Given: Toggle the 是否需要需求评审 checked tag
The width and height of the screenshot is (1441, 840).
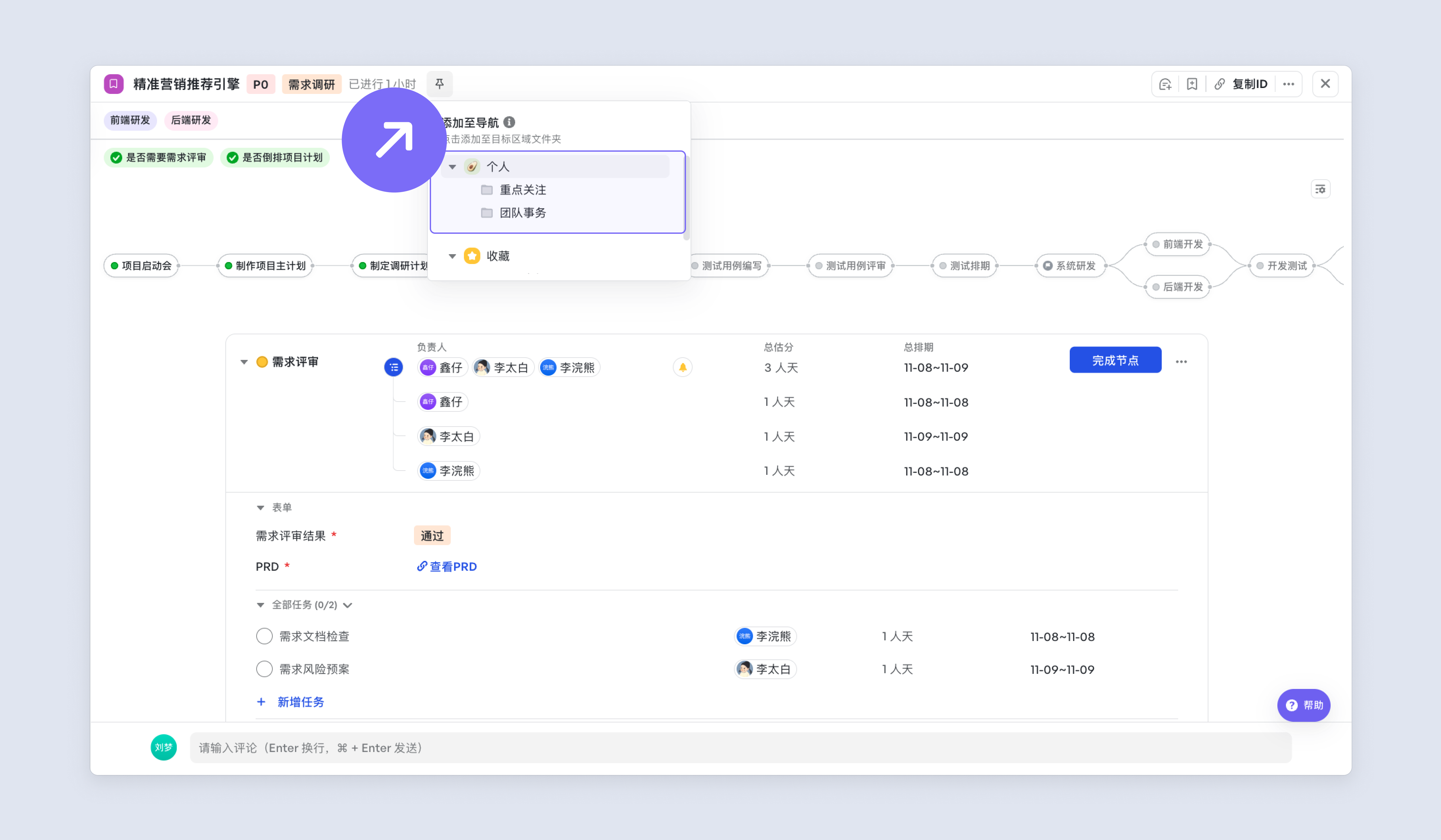Looking at the screenshot, I should pyautogui.click(x=158, y=158).
